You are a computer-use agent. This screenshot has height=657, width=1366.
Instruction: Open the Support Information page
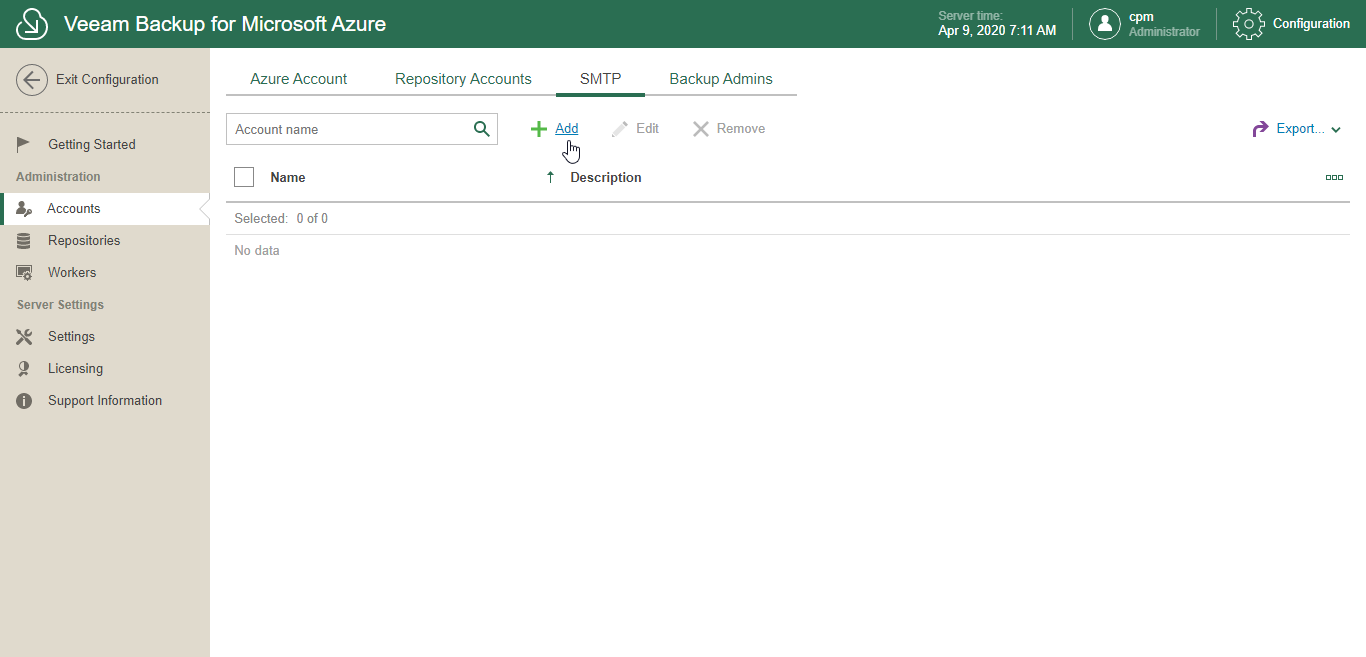pos(105,400)
